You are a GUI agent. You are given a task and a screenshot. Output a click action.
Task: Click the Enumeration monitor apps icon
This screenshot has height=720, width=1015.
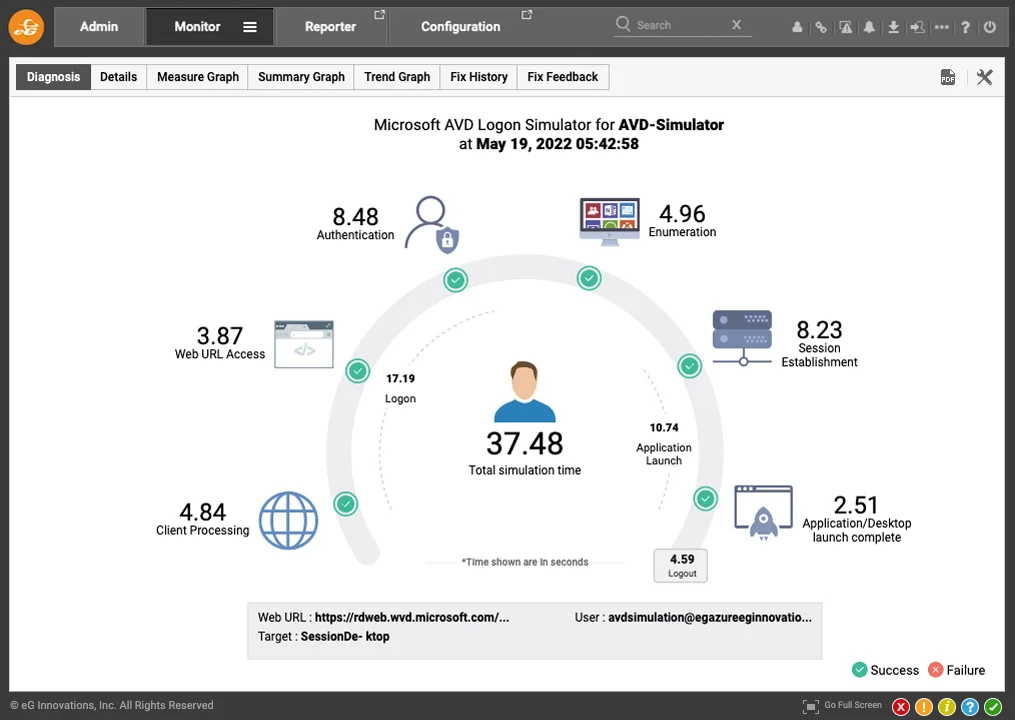point(609,221)
